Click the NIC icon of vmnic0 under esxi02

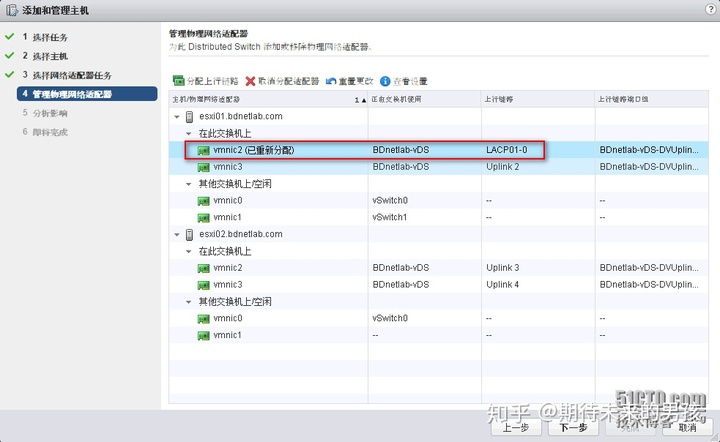[203, 319]
